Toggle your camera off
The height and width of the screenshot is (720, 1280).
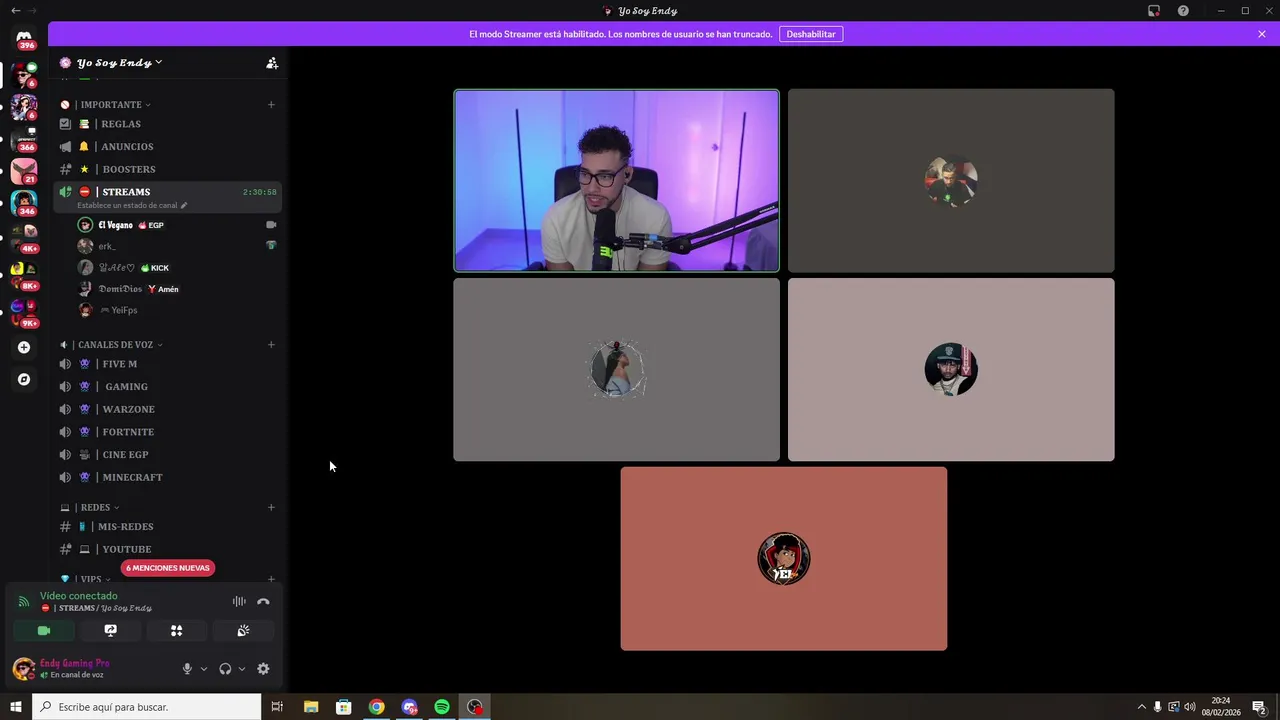[x=44, y=630]
